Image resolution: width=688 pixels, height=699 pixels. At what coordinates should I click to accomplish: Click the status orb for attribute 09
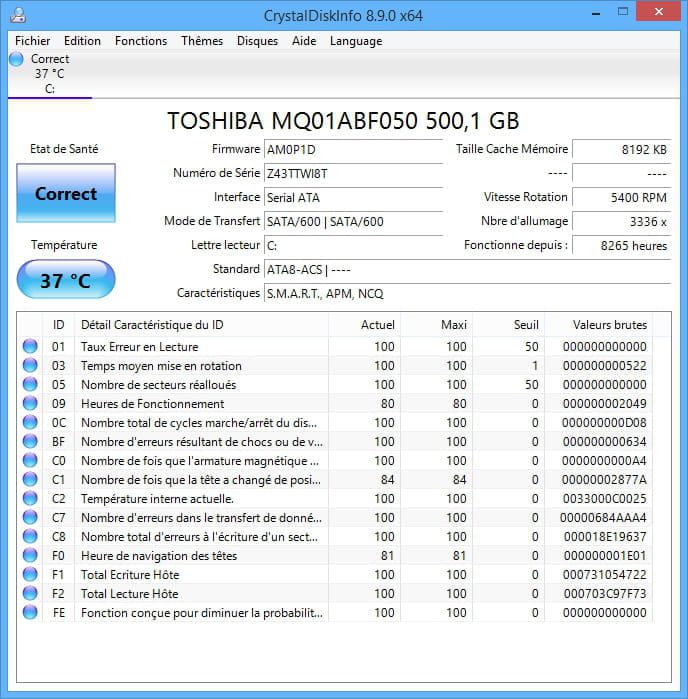(x=30, y=403)
